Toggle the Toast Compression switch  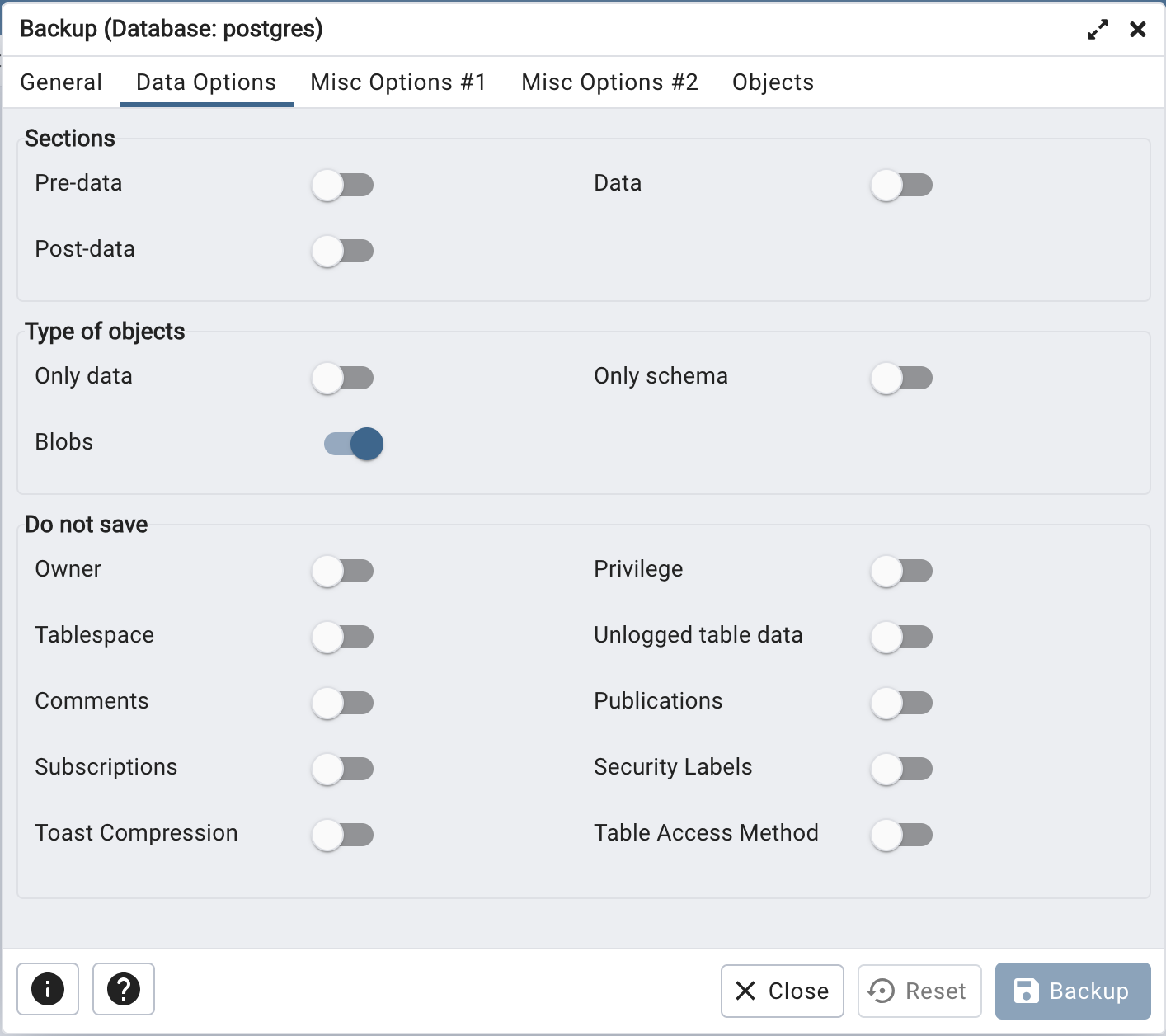click(342, 835)
